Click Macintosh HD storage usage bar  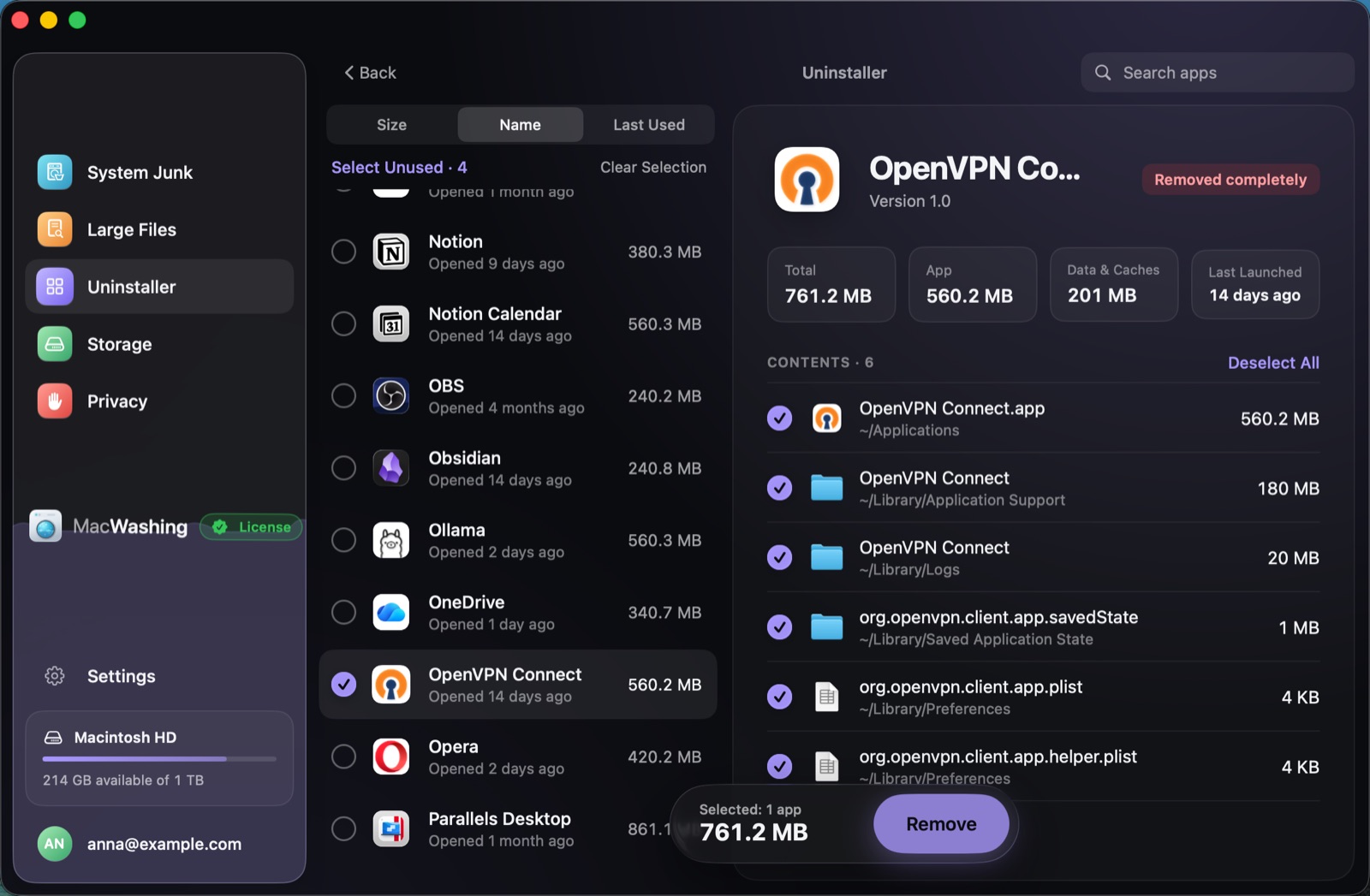(159, 759)
